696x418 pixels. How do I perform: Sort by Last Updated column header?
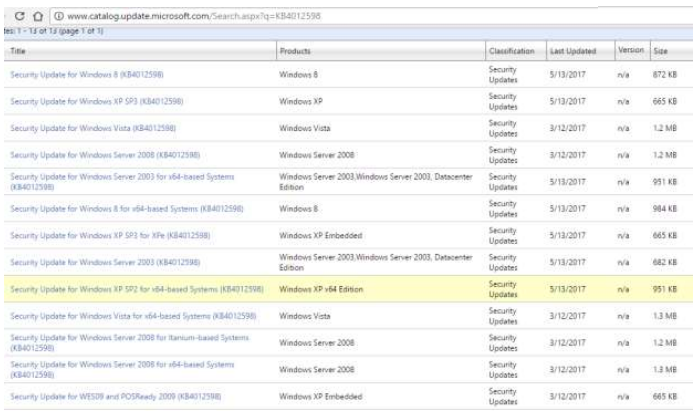[573, 49]
